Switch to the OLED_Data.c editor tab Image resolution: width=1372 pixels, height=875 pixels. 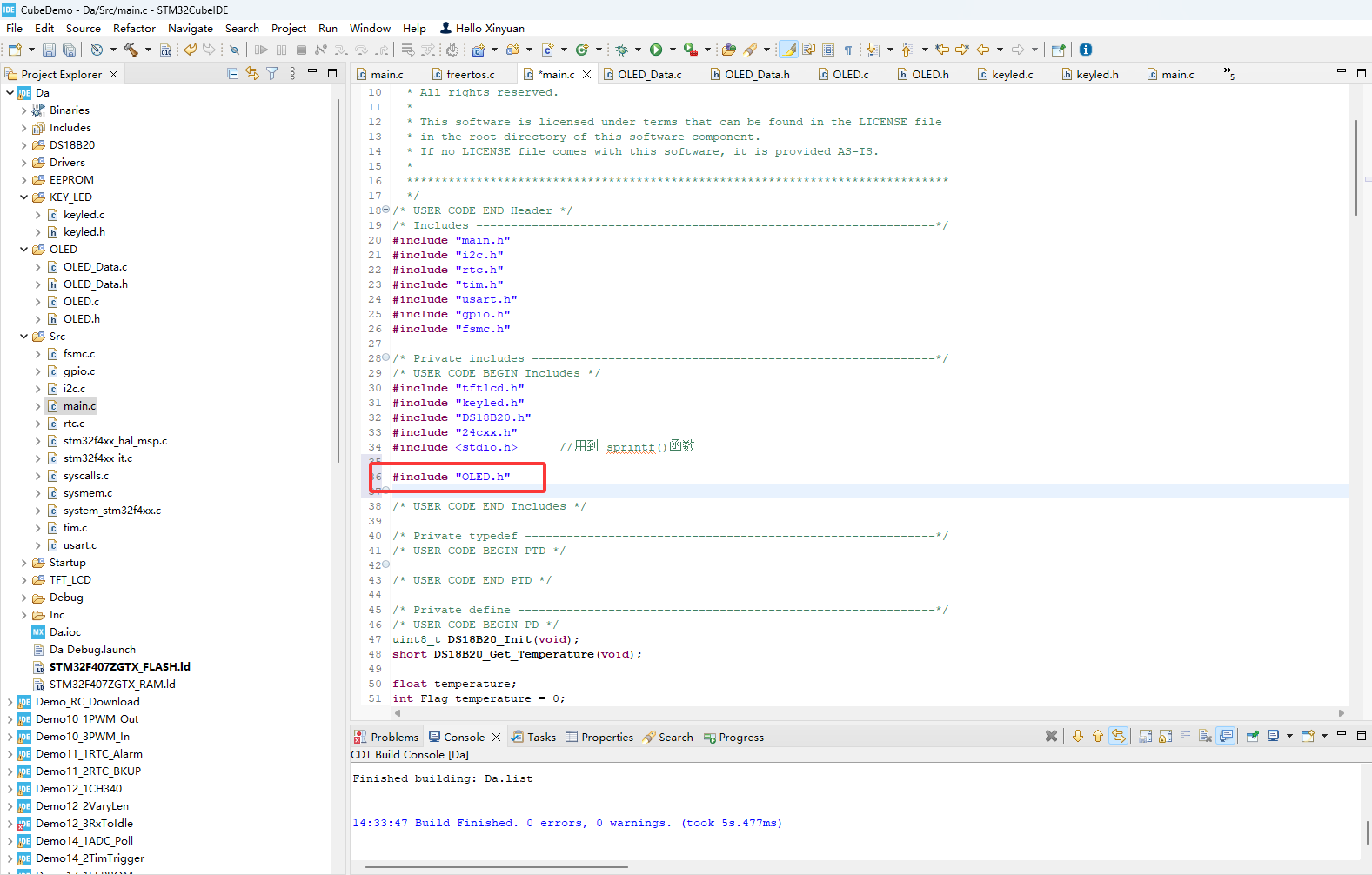(650, 74)
